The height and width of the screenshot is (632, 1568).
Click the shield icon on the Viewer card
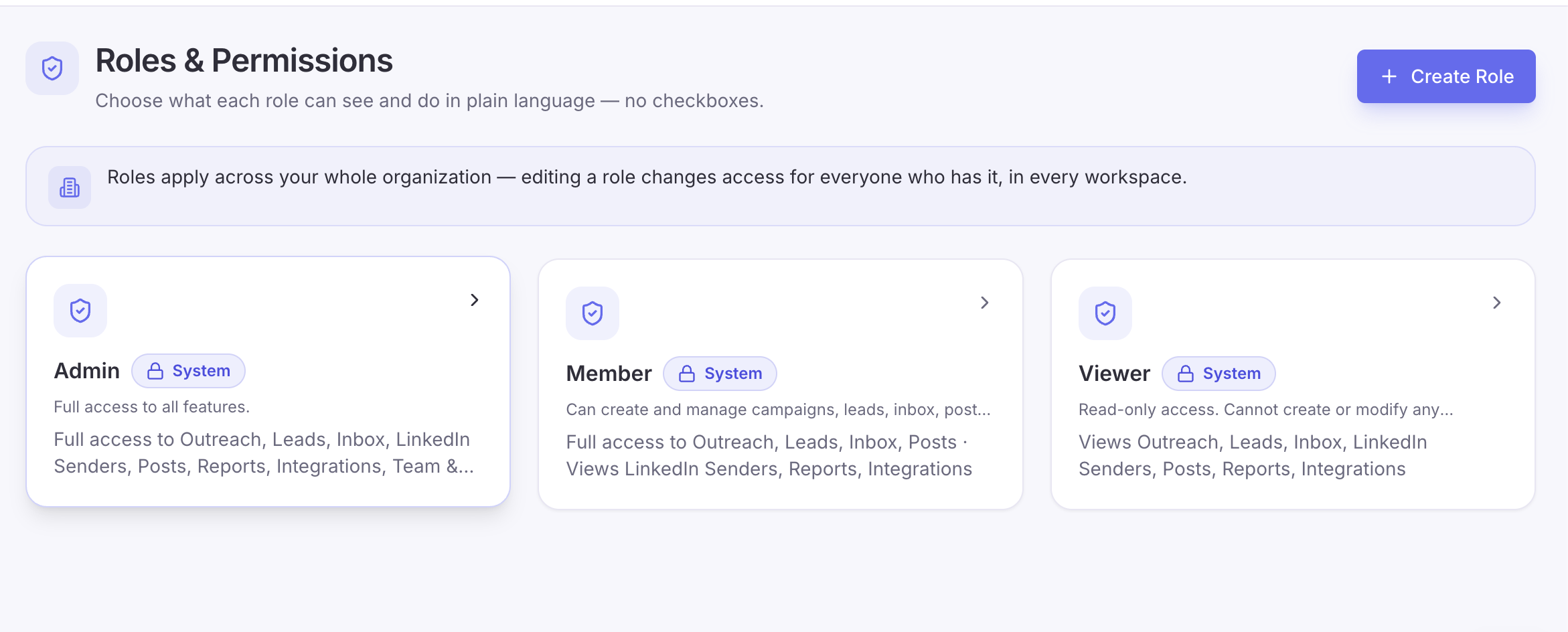coord(1105,313)
